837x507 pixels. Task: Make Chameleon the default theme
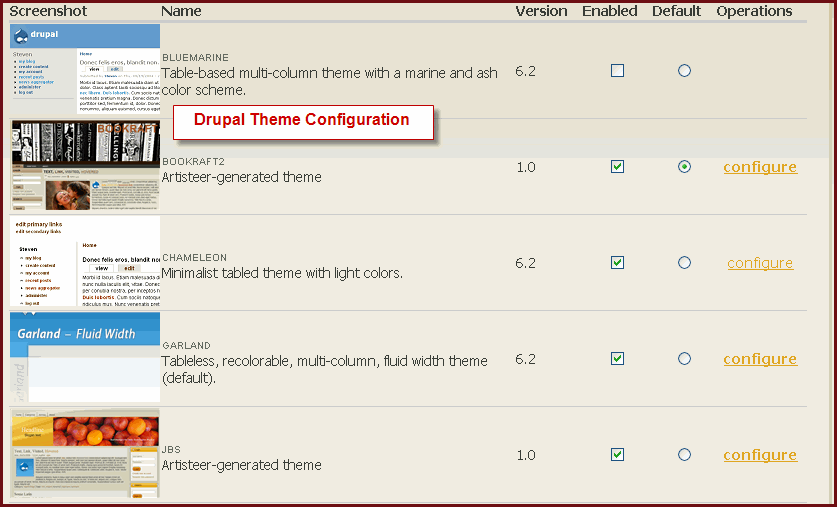pos(684,263)
